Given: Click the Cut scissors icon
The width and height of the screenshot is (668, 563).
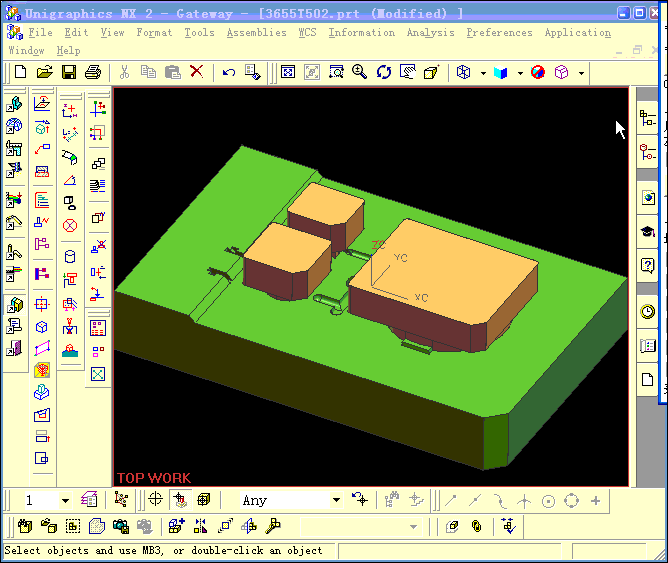Looking at the screenshot, I should (124, 72).
